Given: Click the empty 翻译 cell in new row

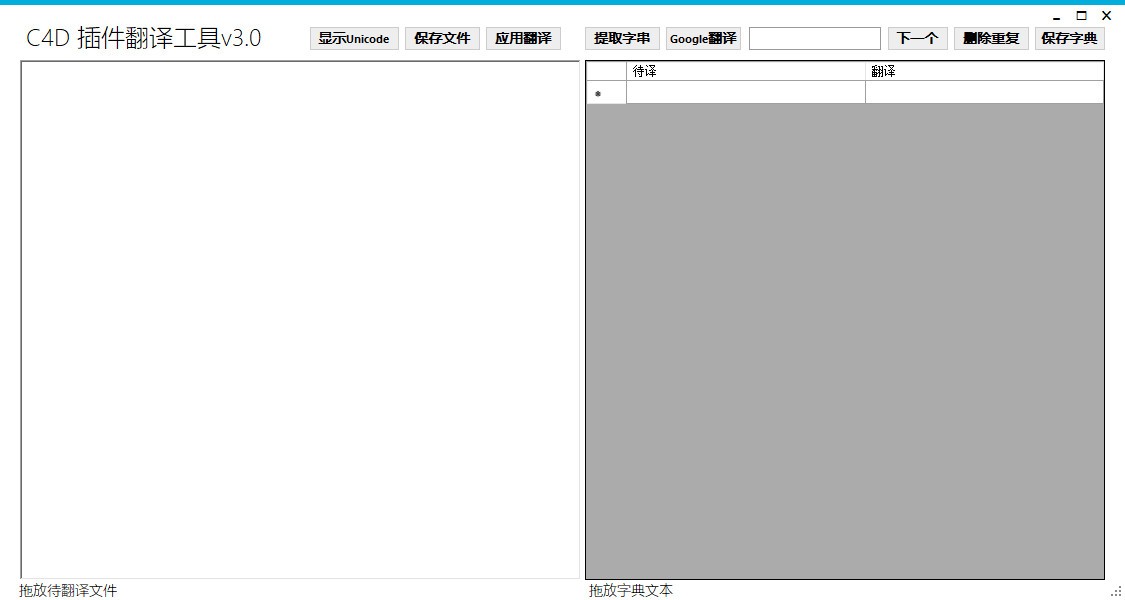Looking at the screenshot, I should pos(984,93).
